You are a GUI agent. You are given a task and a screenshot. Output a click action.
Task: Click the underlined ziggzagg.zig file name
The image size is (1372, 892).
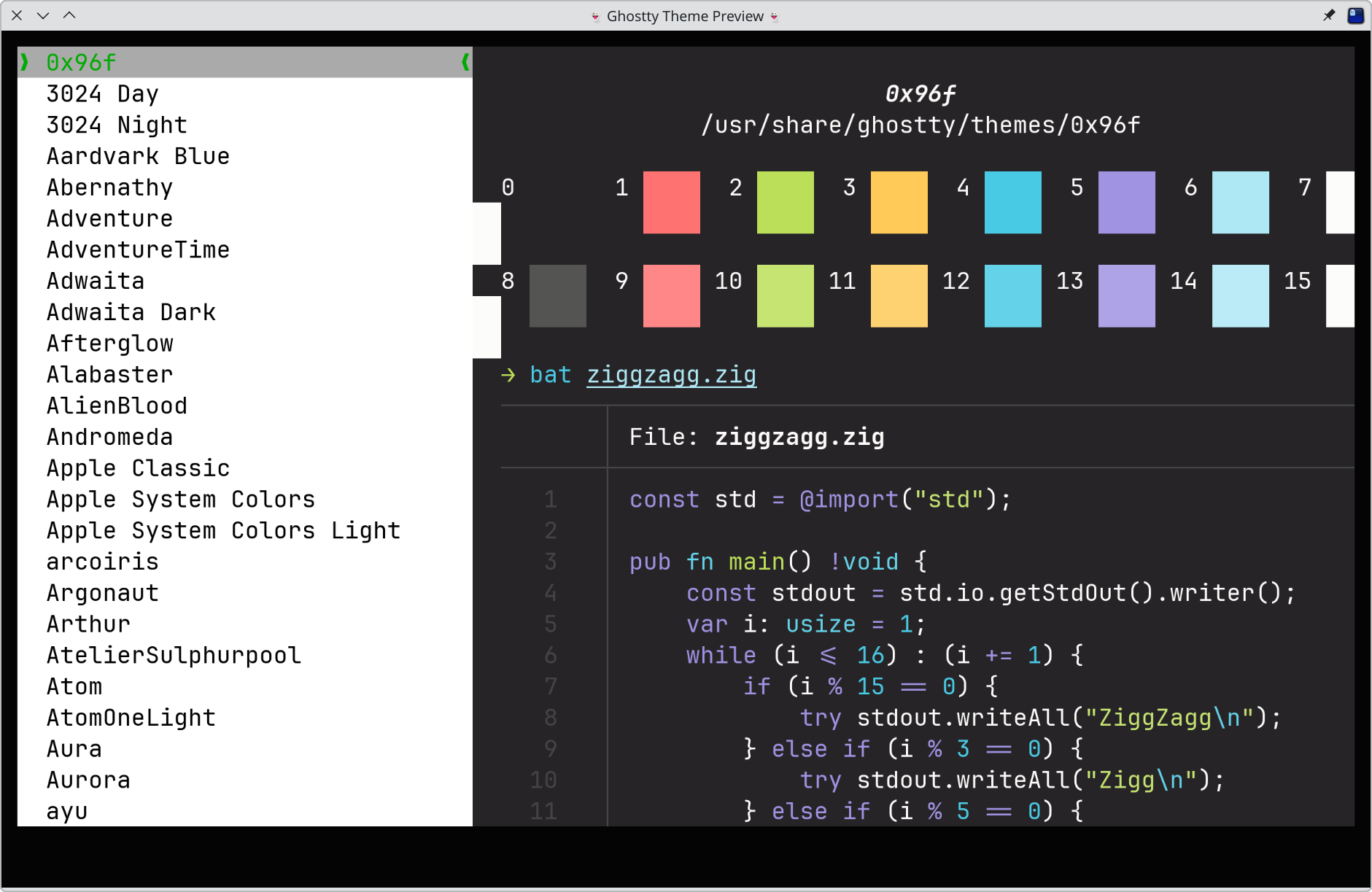coord(672,376)
